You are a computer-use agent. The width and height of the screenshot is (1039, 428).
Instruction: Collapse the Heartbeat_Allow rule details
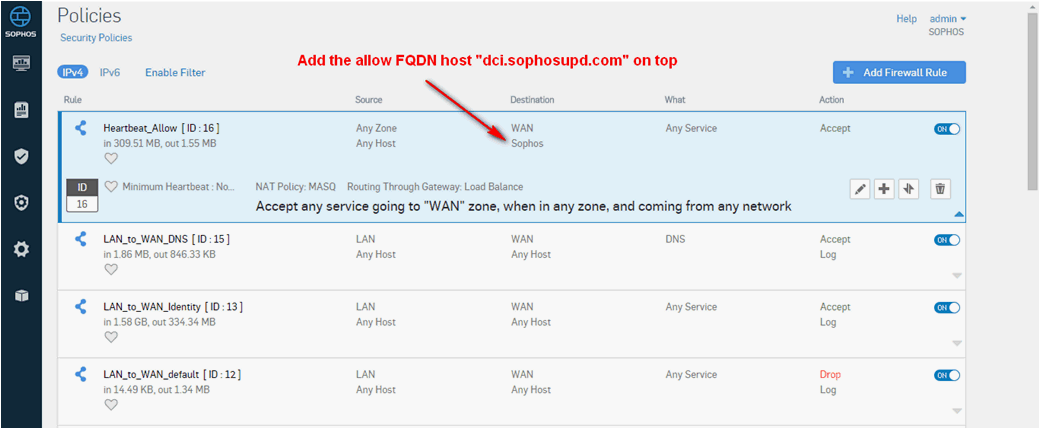click(958, 215)
